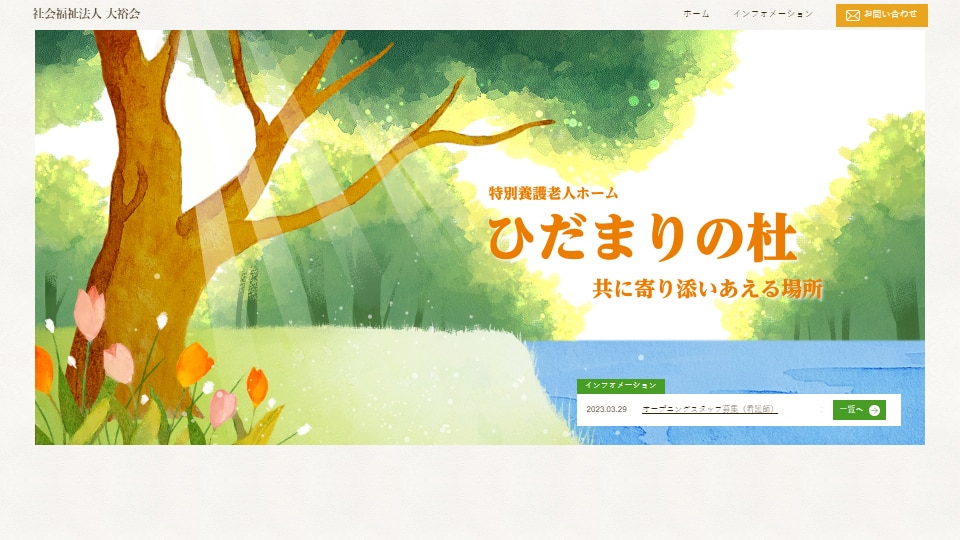
Task: Click the 共に寄り添いあえる場所 tagline
Action: click(707, 289)
